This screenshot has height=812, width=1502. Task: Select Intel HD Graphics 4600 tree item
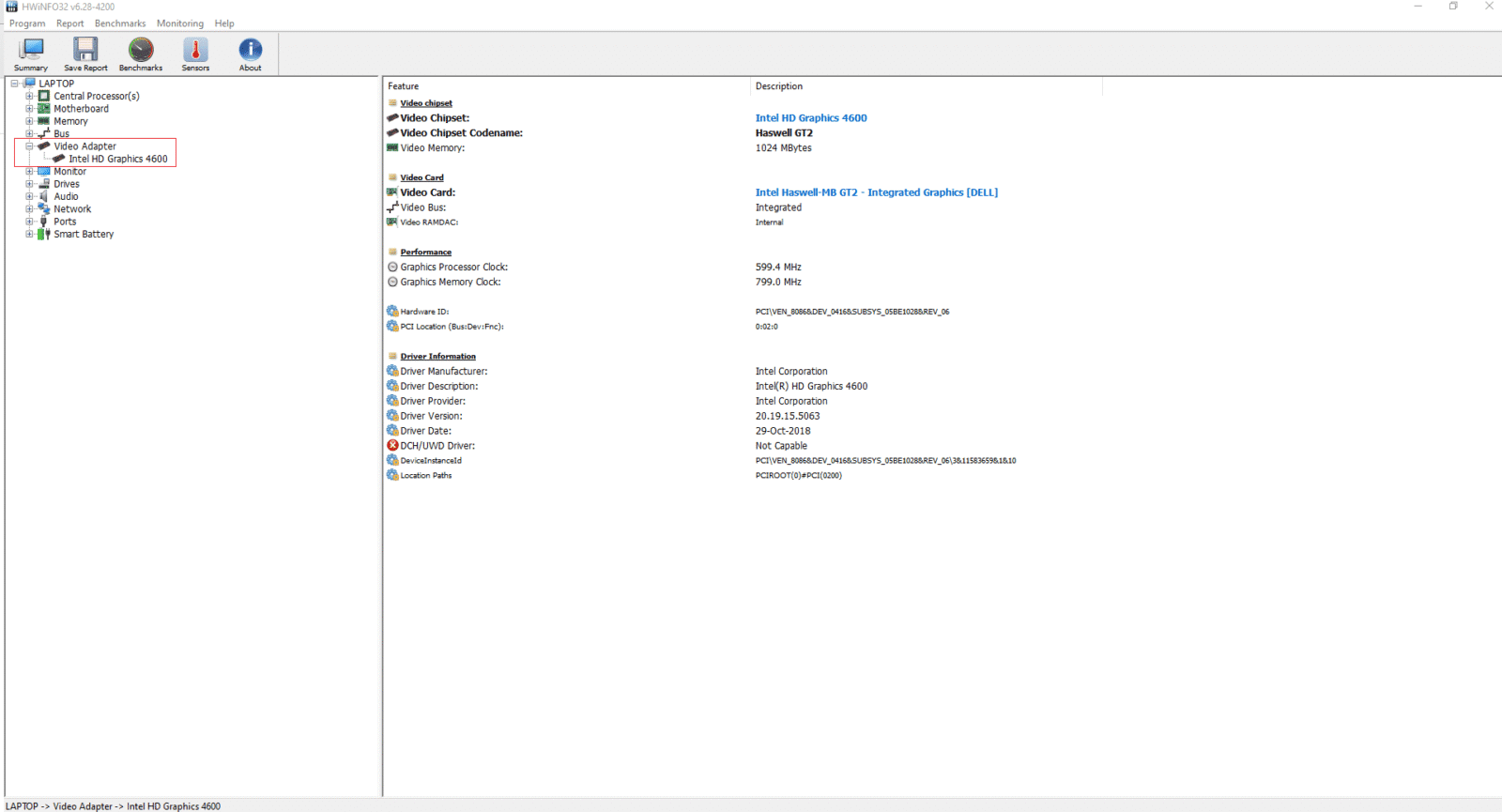point(117,160)
